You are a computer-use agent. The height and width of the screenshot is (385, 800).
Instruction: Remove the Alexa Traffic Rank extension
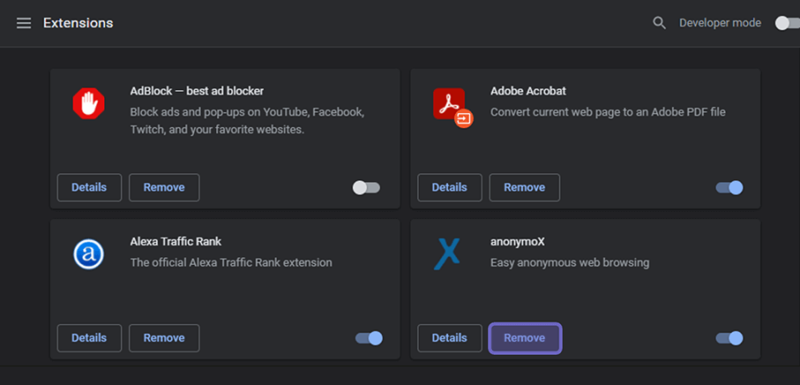click(164, 338)
